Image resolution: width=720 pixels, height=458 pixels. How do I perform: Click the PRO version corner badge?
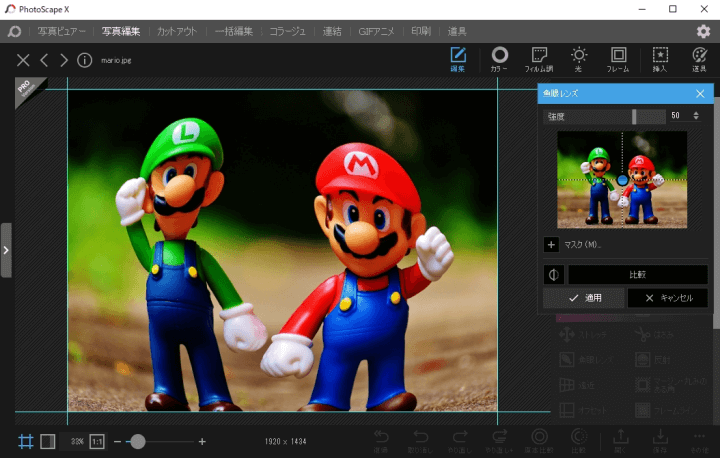click(x=28, y=89)
